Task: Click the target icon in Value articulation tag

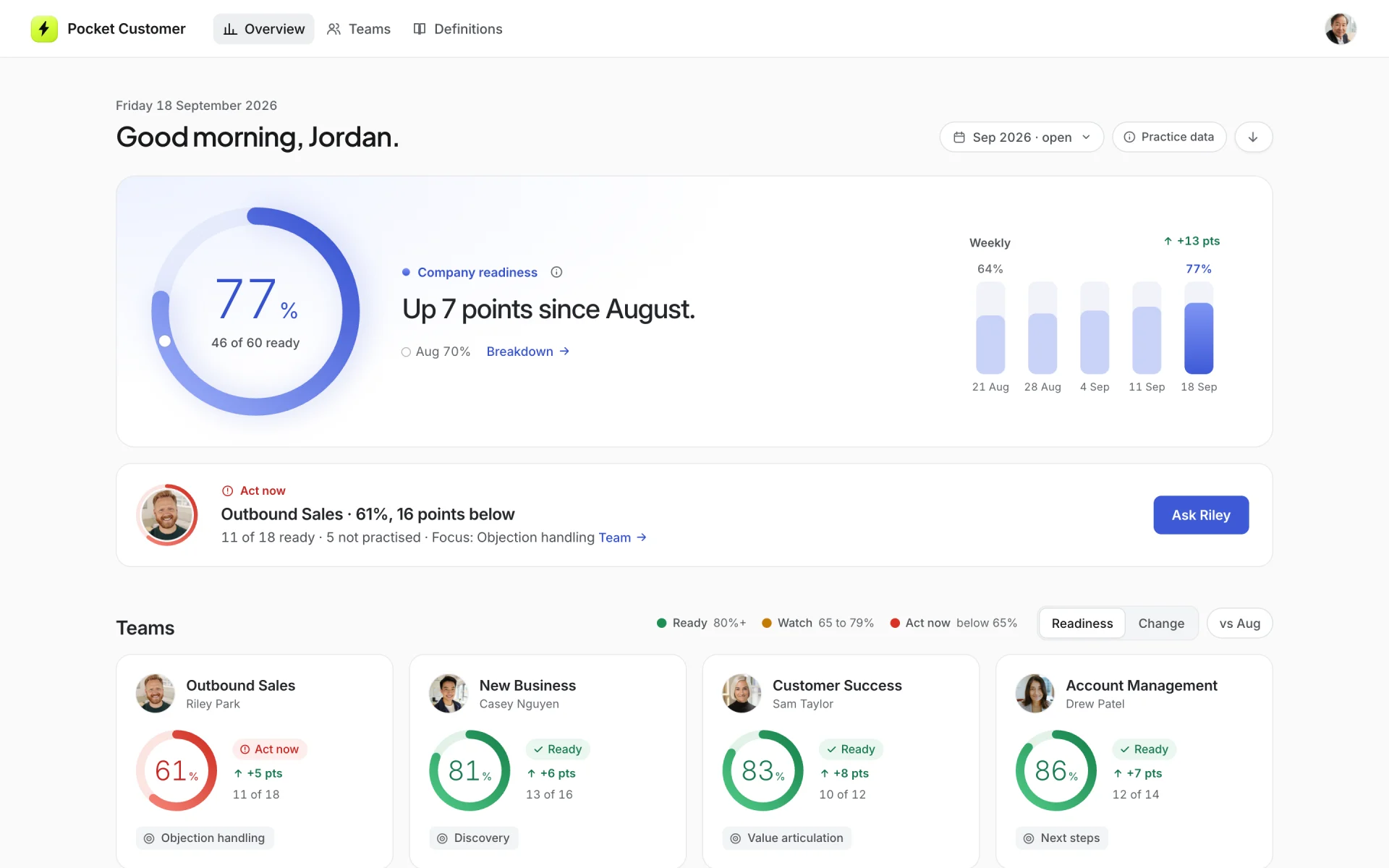Action: pos(735,838)
